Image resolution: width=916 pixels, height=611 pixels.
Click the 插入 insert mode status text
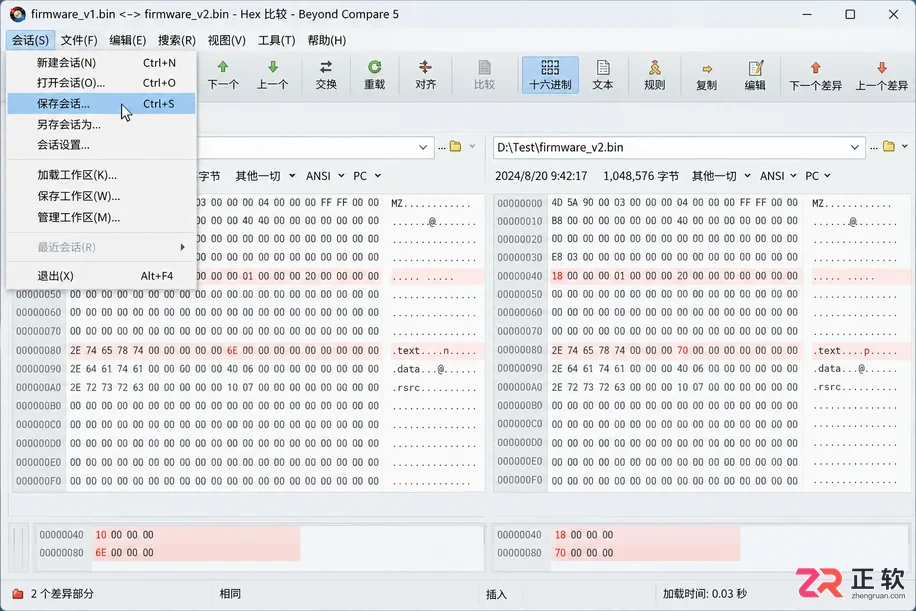coord(496,594)
